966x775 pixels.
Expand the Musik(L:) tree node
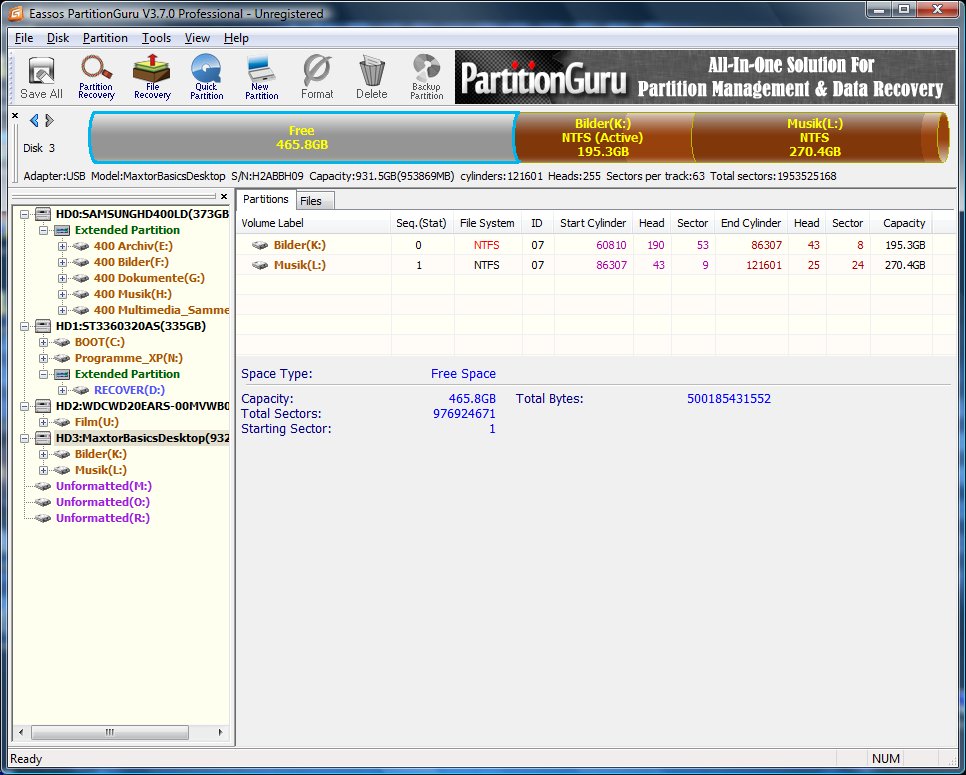pyautogui.click(x=43, y=471)
